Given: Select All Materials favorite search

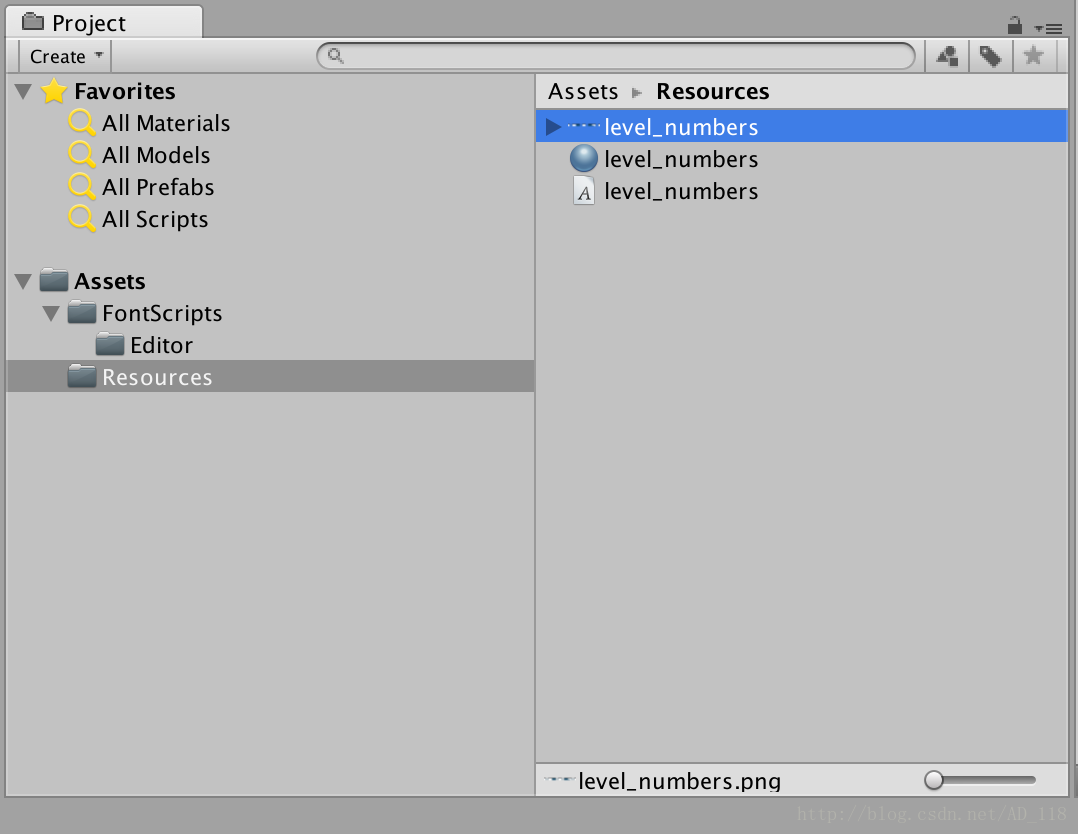Looking at the screenshot, I should coord(149,123).
